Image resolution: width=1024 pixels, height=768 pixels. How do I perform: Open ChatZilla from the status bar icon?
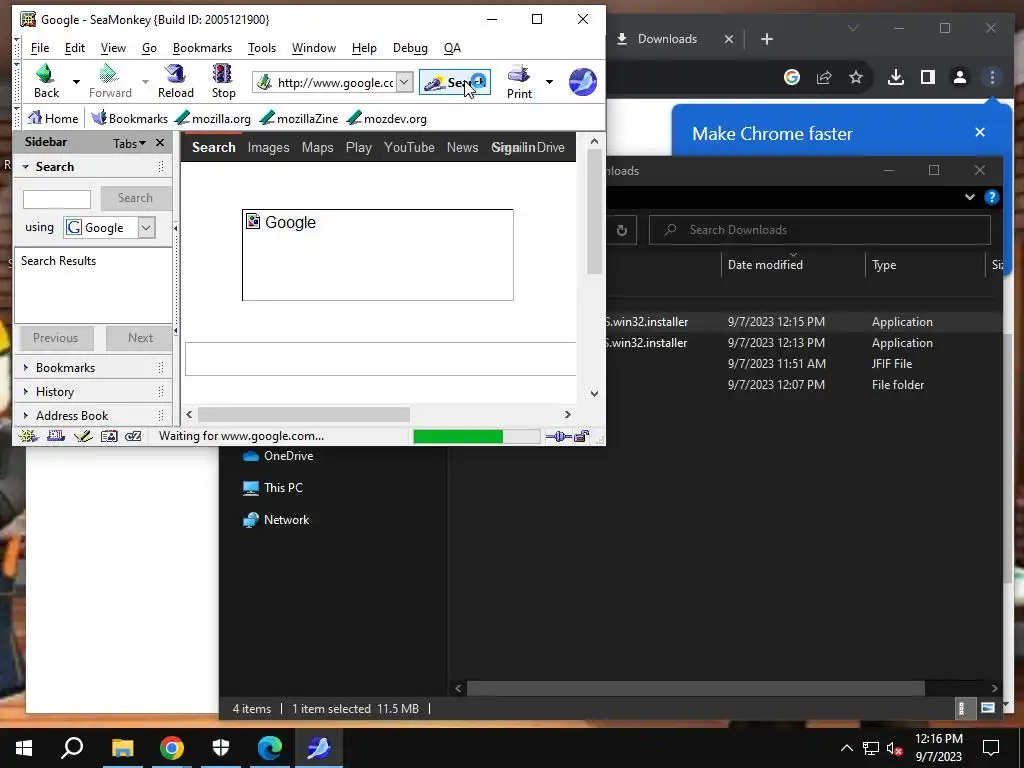tap(133, 436)
